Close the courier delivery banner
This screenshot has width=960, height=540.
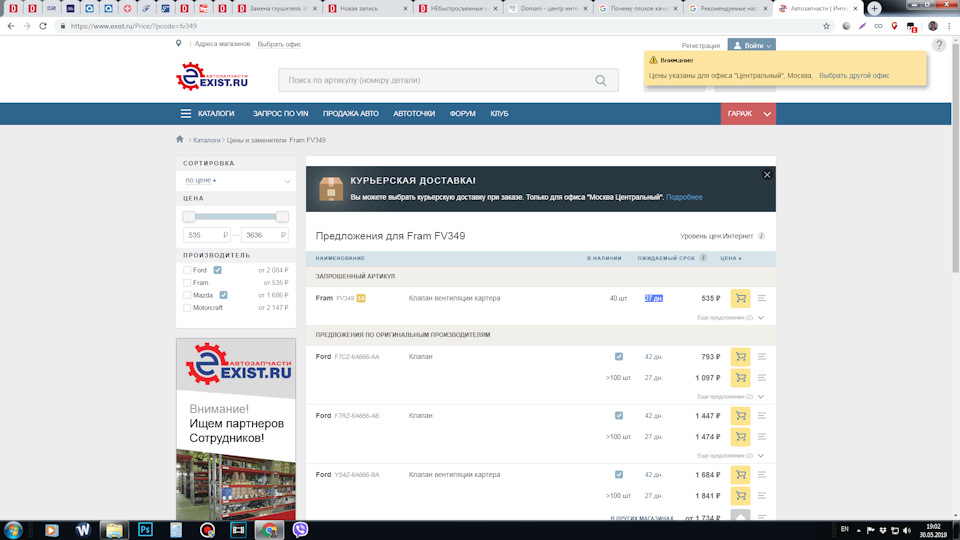tap(767, 175)
